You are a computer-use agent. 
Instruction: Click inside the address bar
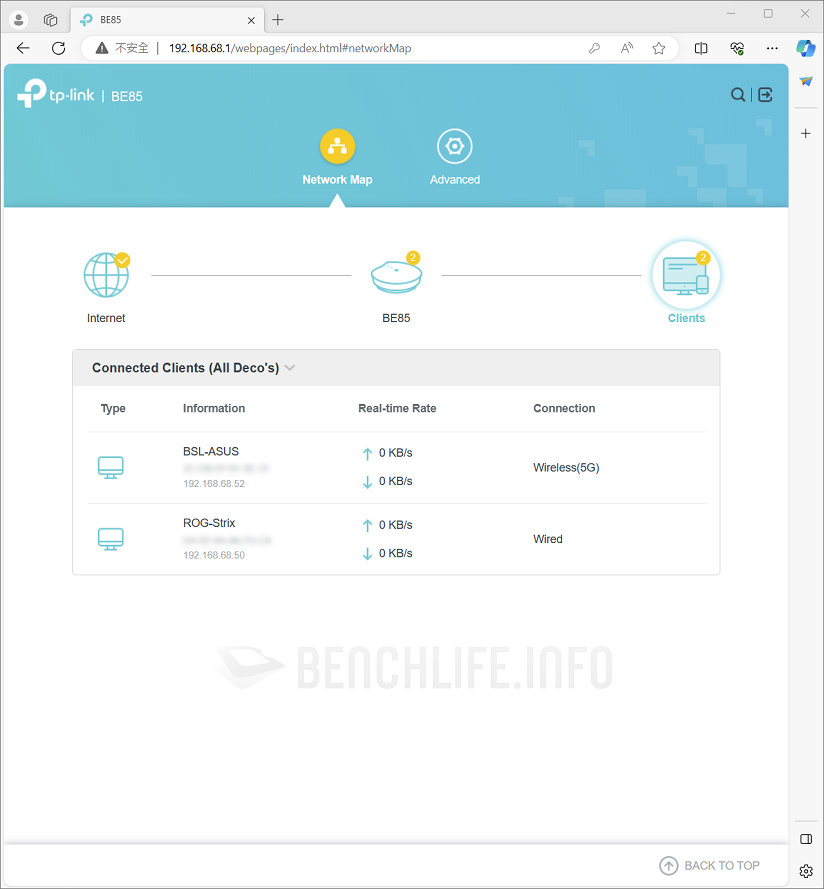tap(300, 47)
